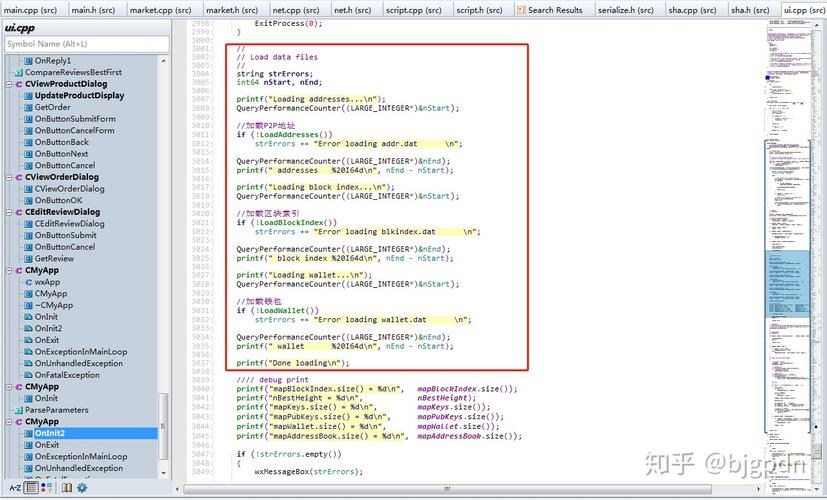
Task: Collapse the CMyApp node above ParseParameters
Action: [9, 387]
